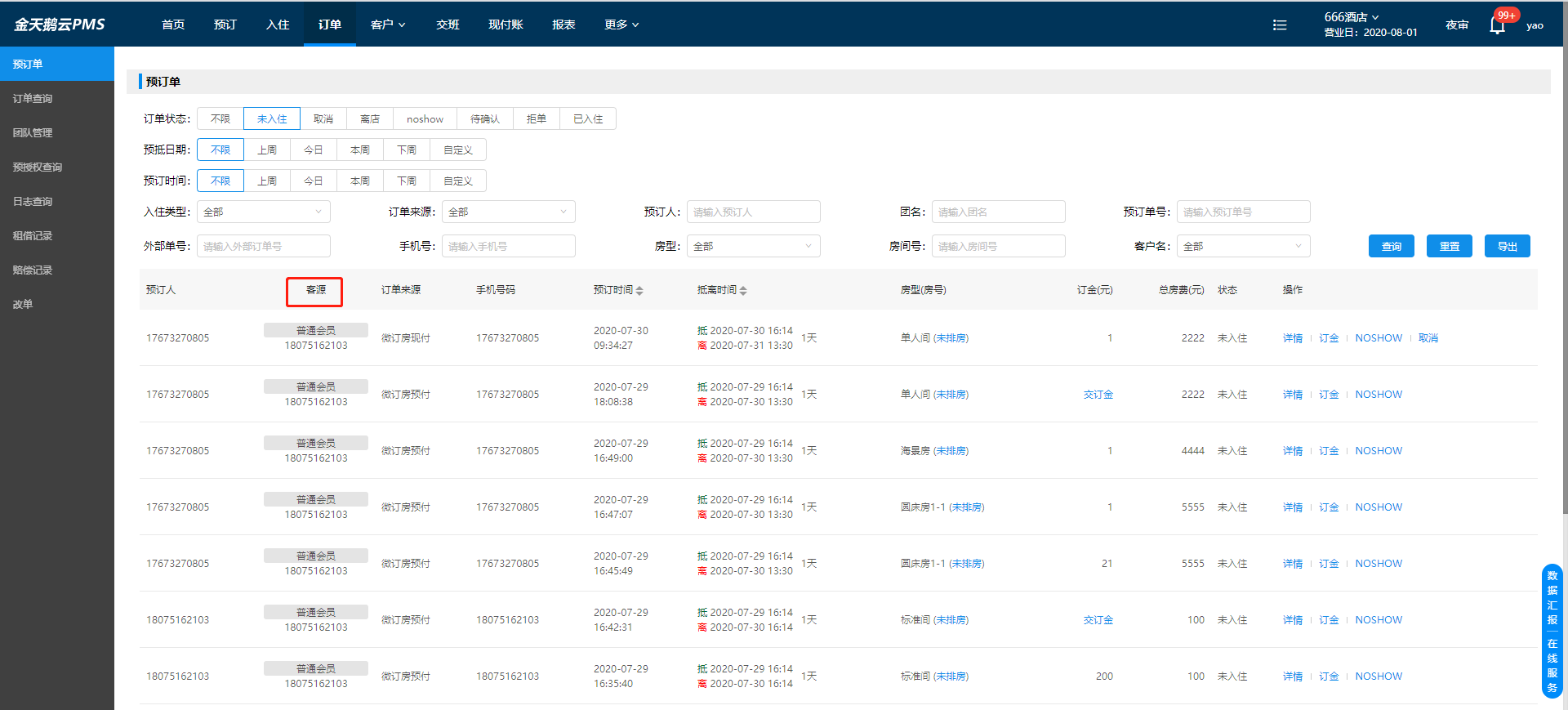Open the 订单来源 dropdown
This screenshot has width=1568, height=710.
point(509,212)
